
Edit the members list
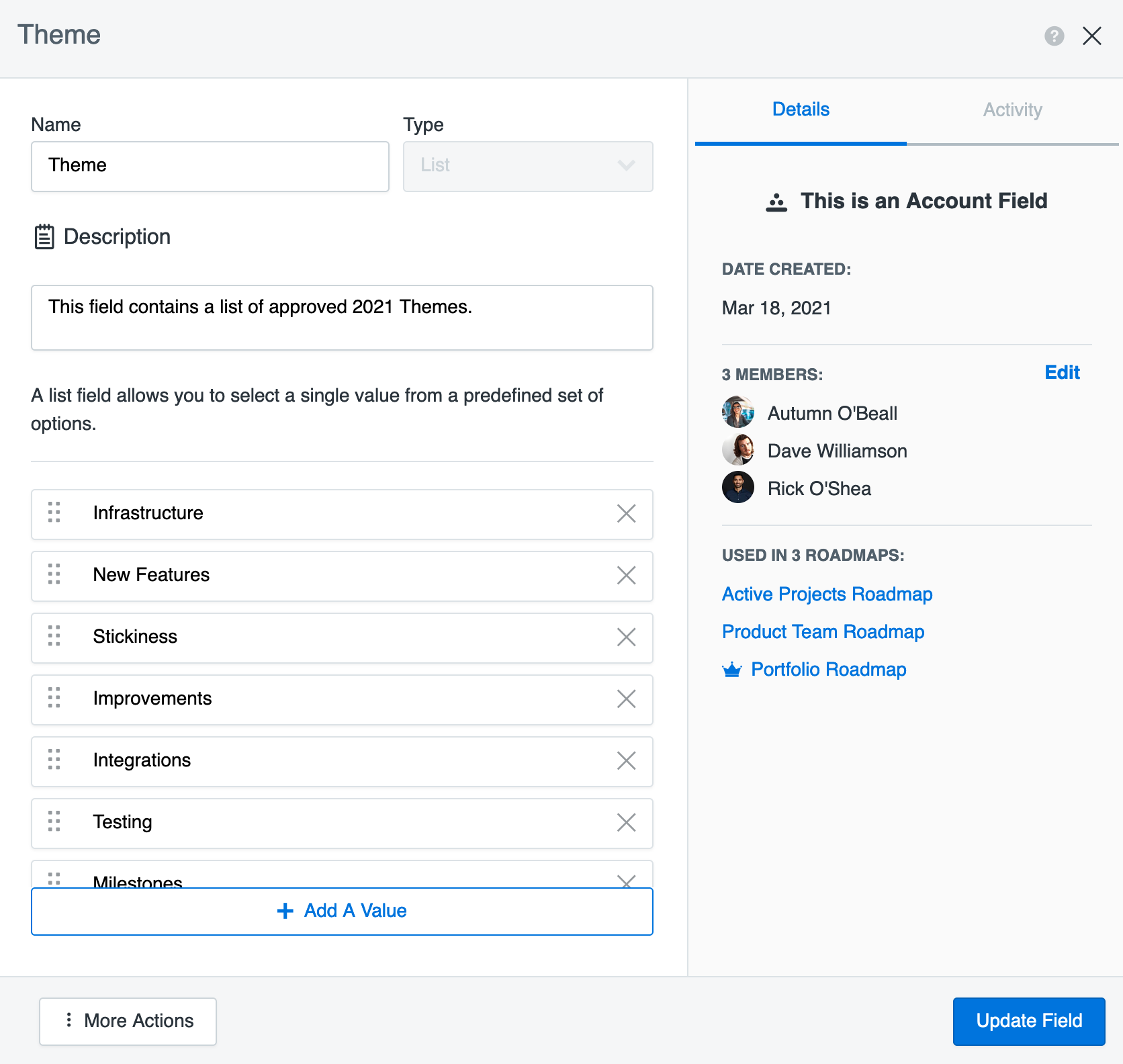[1061, 373]
